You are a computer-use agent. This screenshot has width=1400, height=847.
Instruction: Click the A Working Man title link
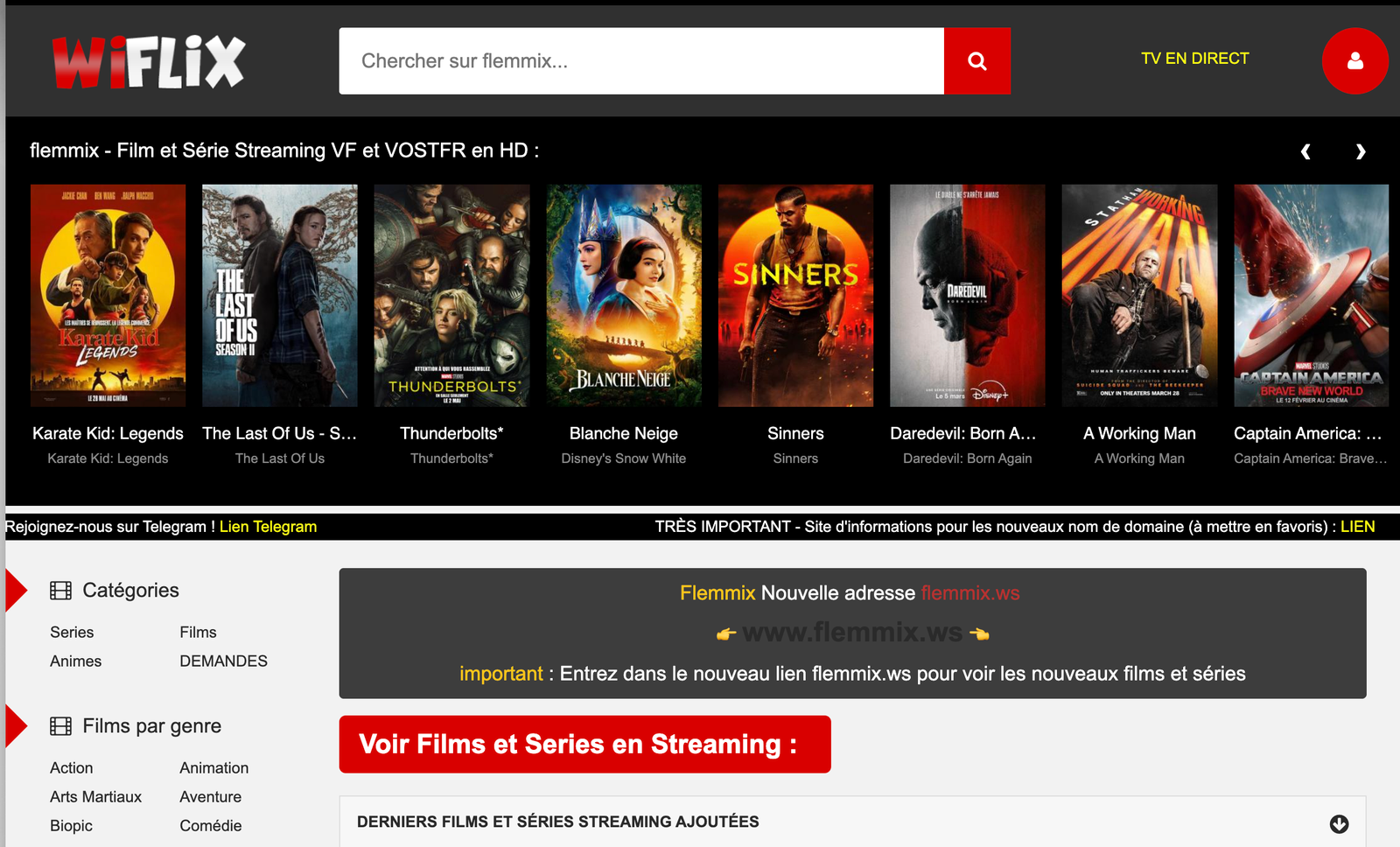(x=1139, y=433)
